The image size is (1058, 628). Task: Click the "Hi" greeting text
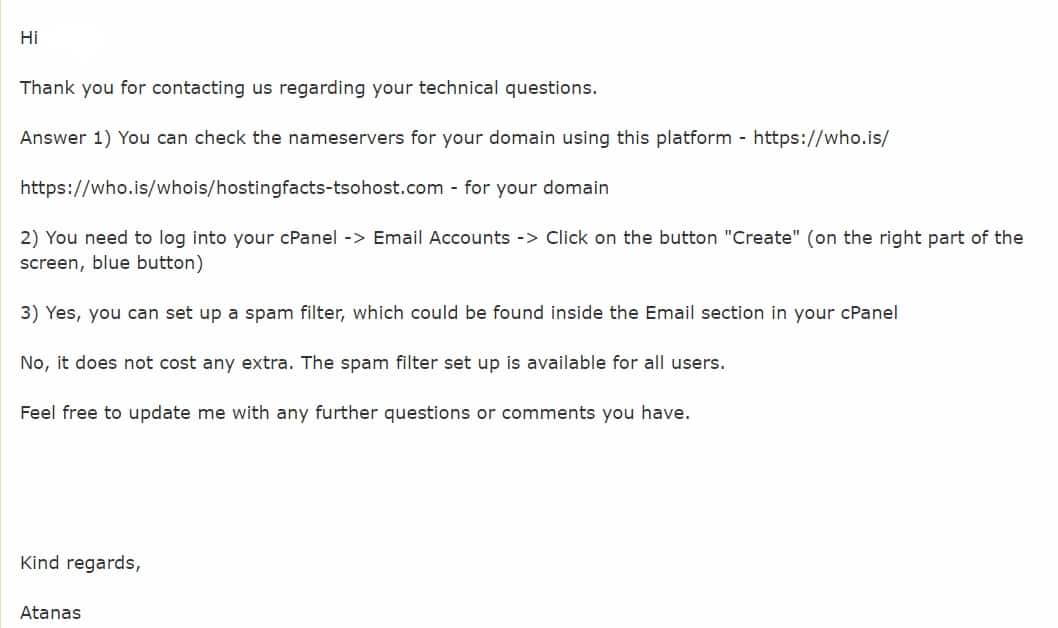tap(29, 38)
